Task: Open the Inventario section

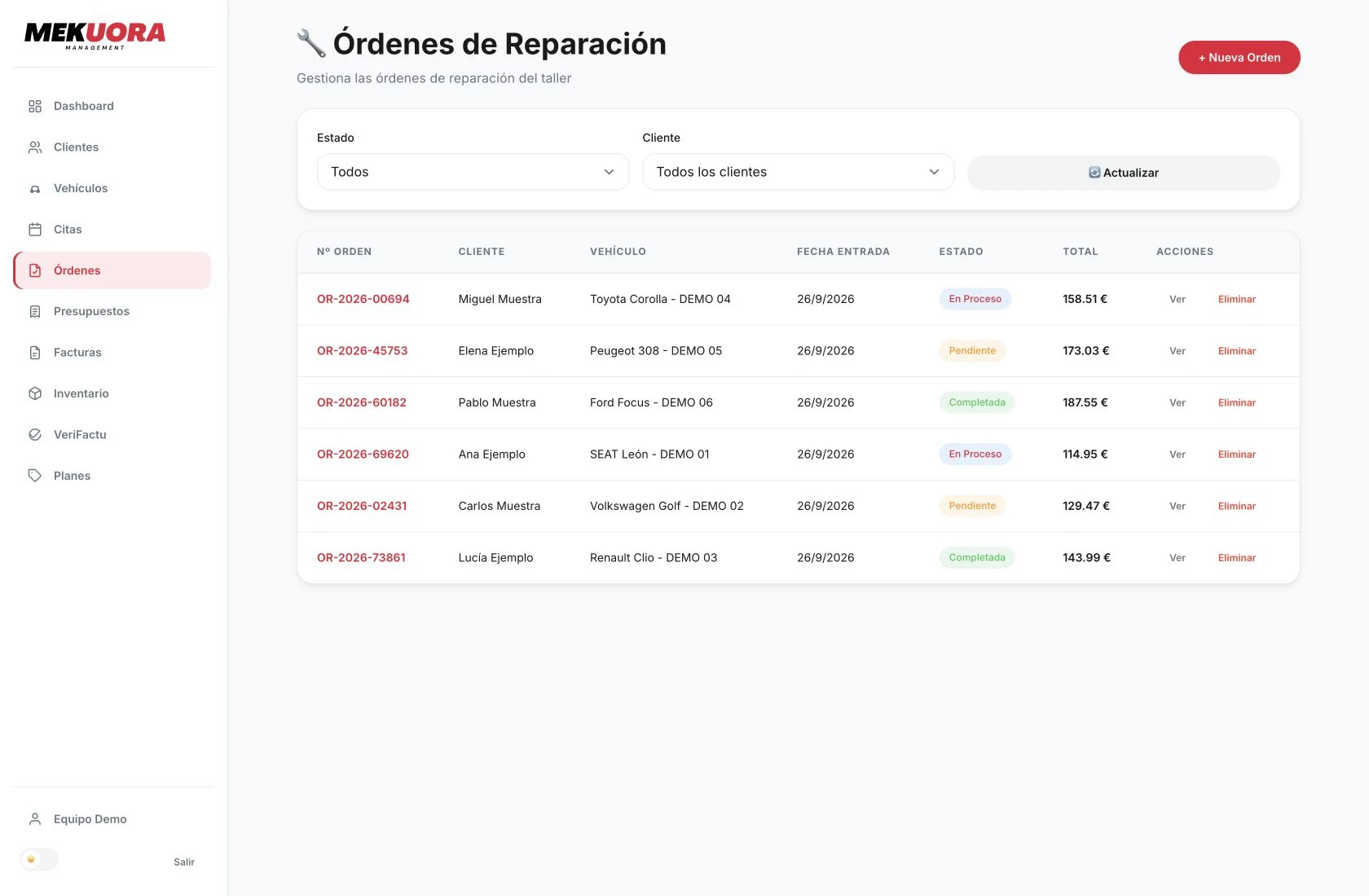Action: tap(112, 393)
